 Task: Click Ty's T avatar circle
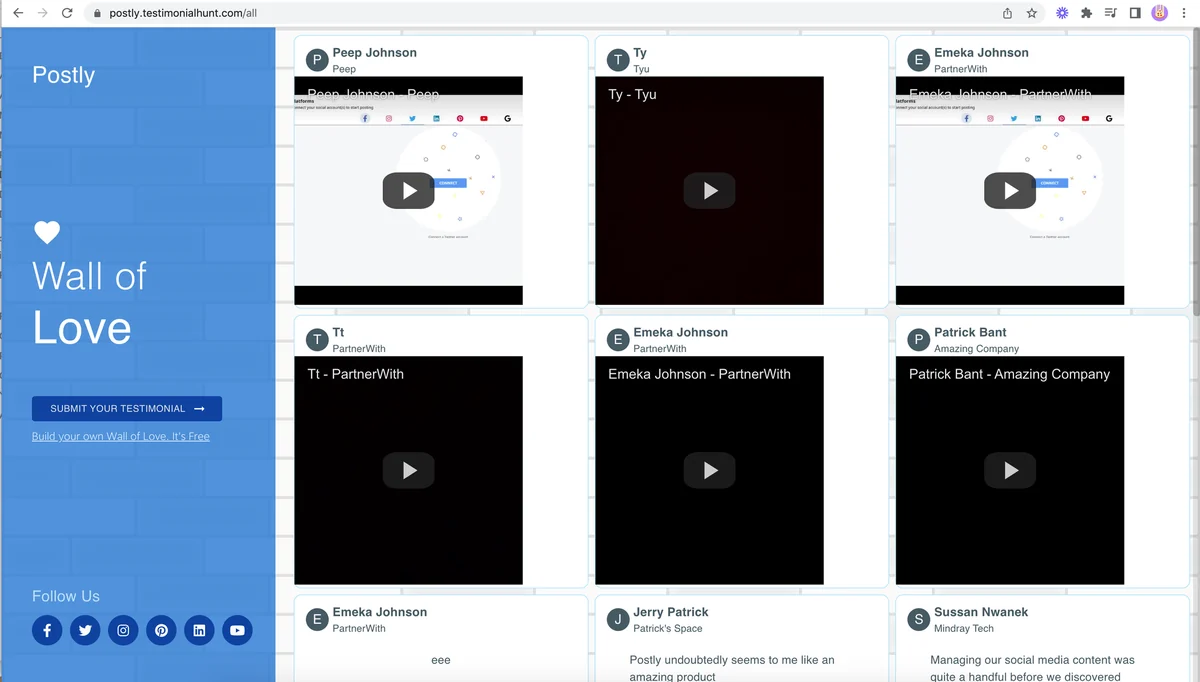[618, 60]
